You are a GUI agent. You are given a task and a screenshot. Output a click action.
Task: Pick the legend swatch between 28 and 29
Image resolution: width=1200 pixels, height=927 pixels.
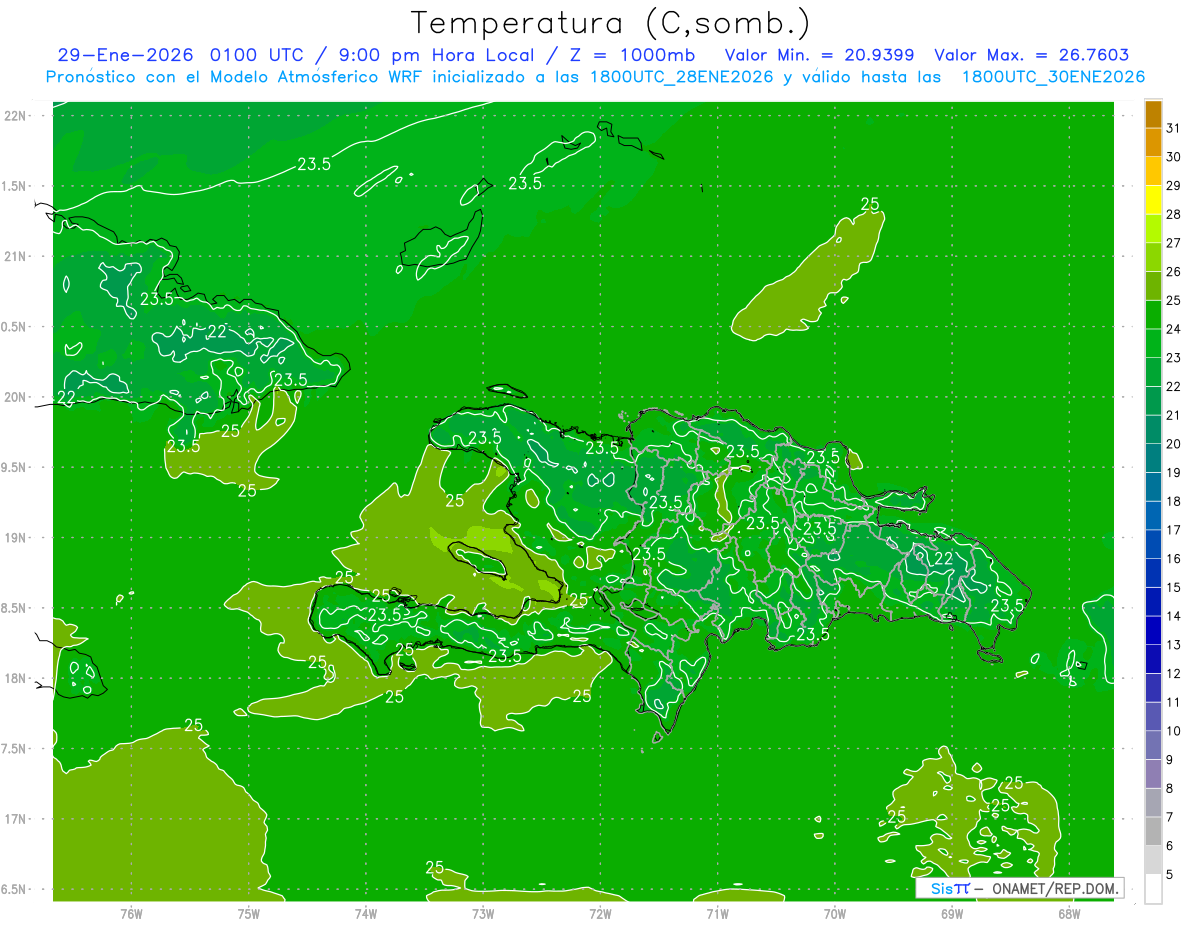click(x=1153, y=200)
